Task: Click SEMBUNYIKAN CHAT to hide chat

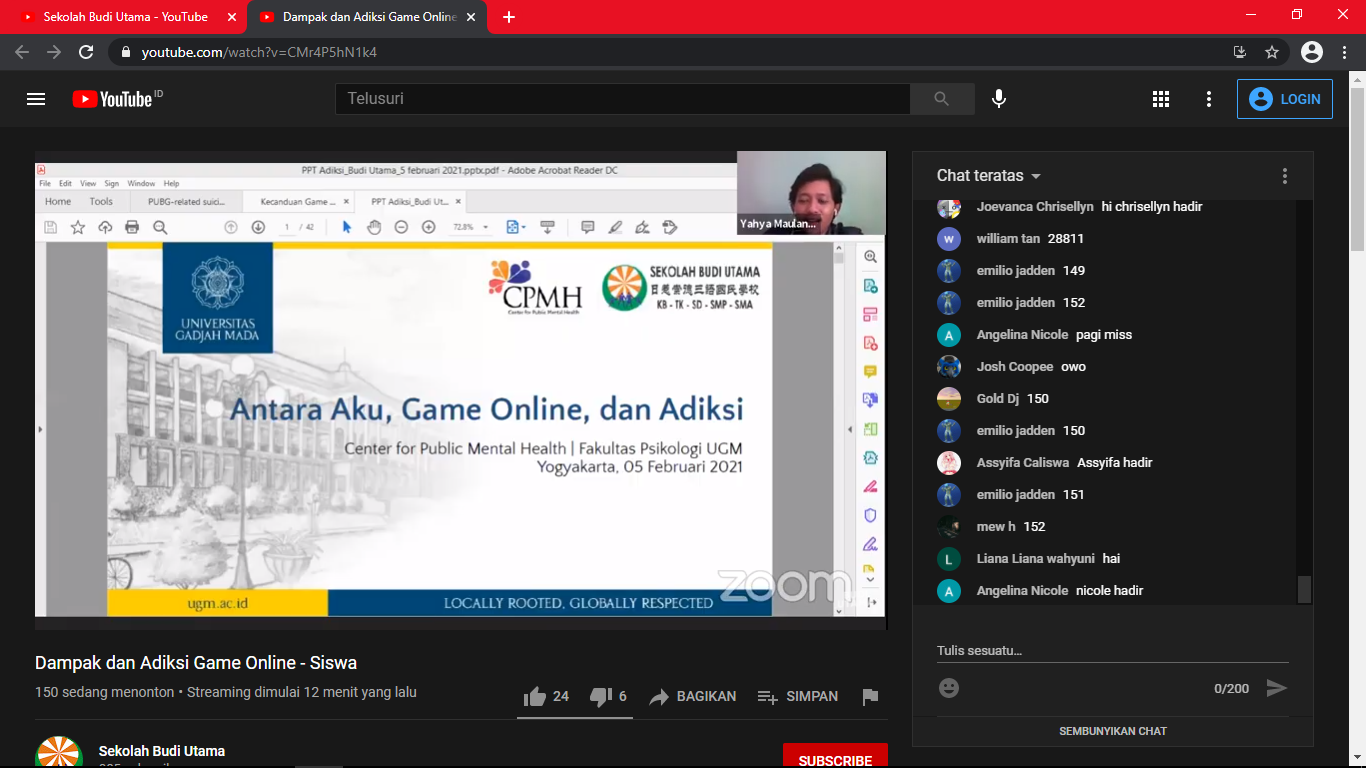Action: pos(1112,731)
